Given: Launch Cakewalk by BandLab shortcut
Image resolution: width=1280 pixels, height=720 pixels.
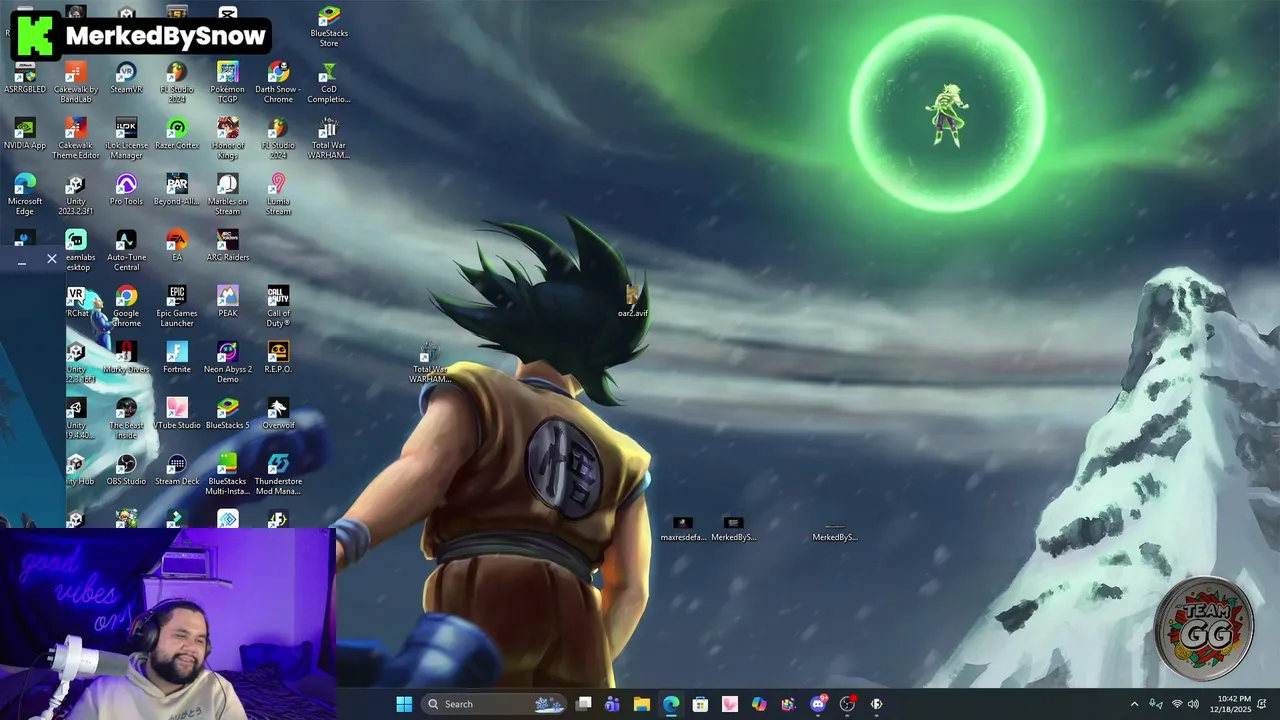Looking at the screenshot, I should coord(76,83).
